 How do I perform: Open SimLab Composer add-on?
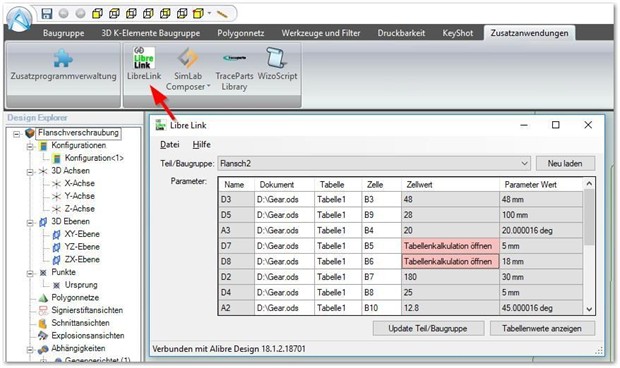coord(187,70)
